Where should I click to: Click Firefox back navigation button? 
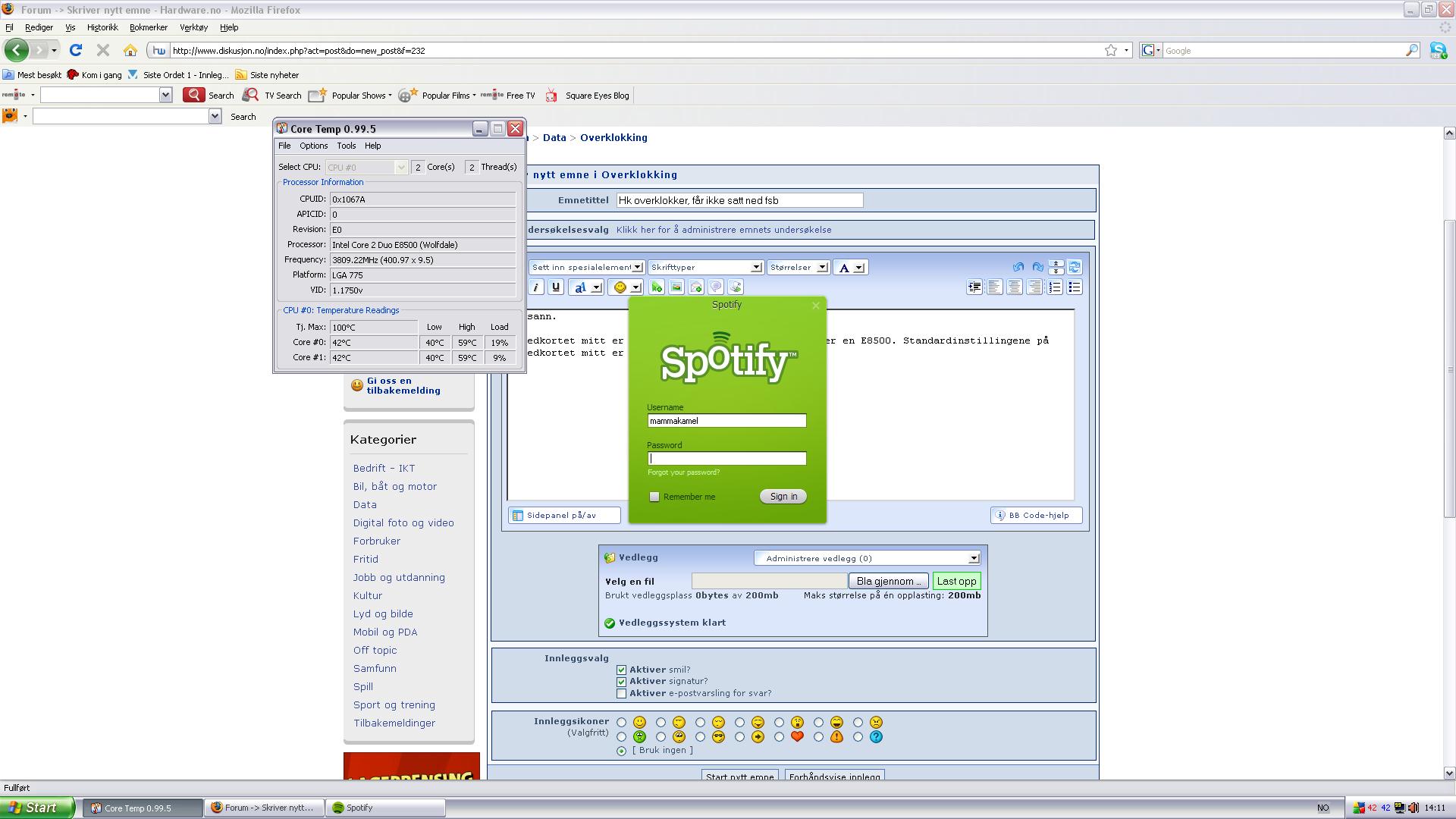[x=17, y=50]
